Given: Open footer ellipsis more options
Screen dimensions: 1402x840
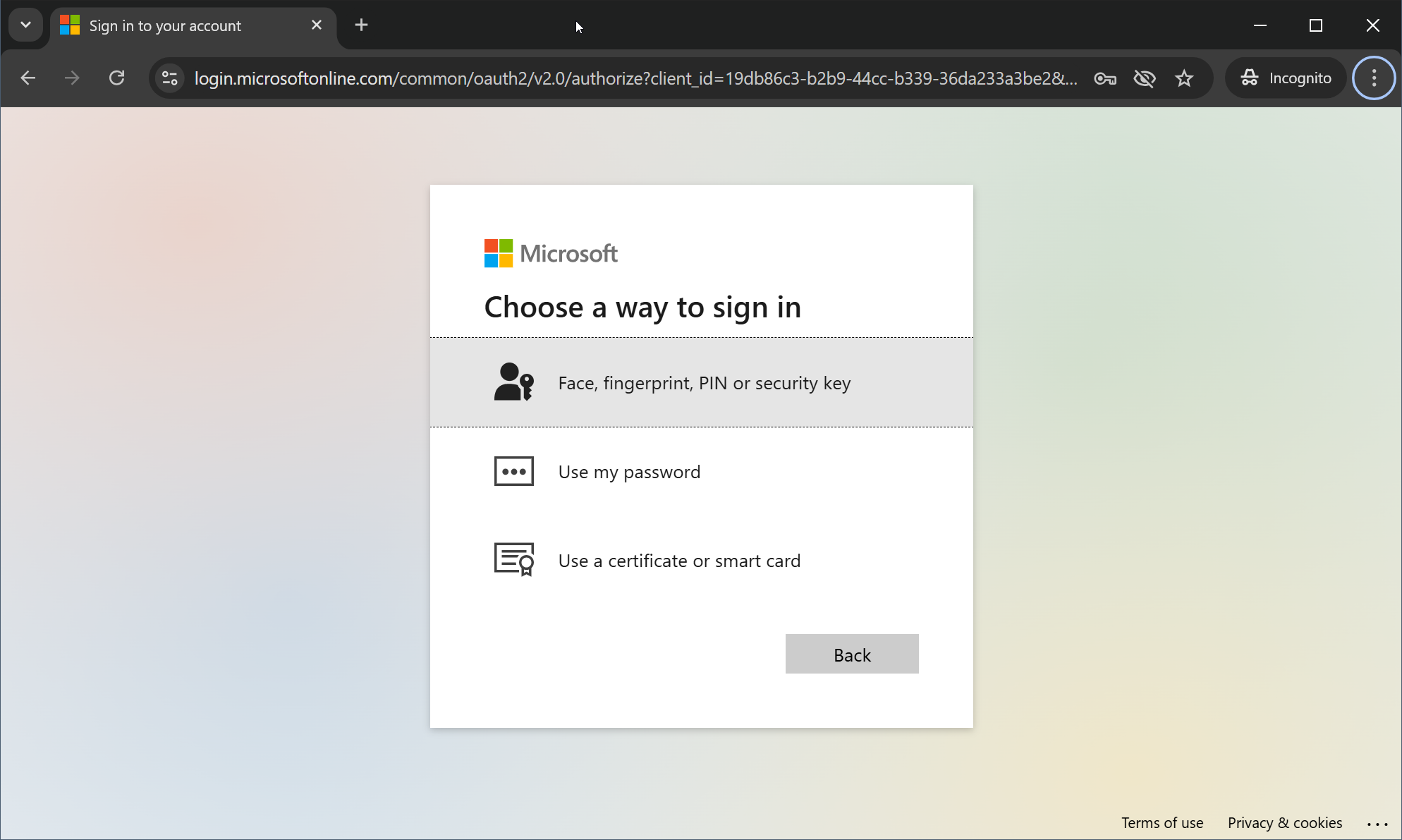Looking at the screenshot, I should [x=1377, y=823].
